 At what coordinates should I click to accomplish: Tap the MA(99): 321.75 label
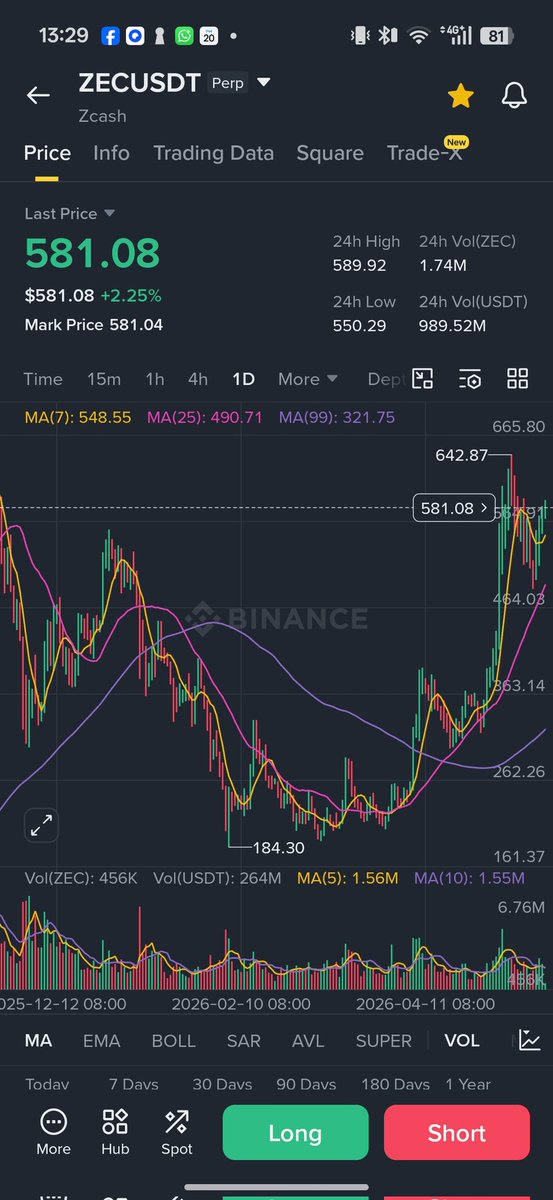337,417
